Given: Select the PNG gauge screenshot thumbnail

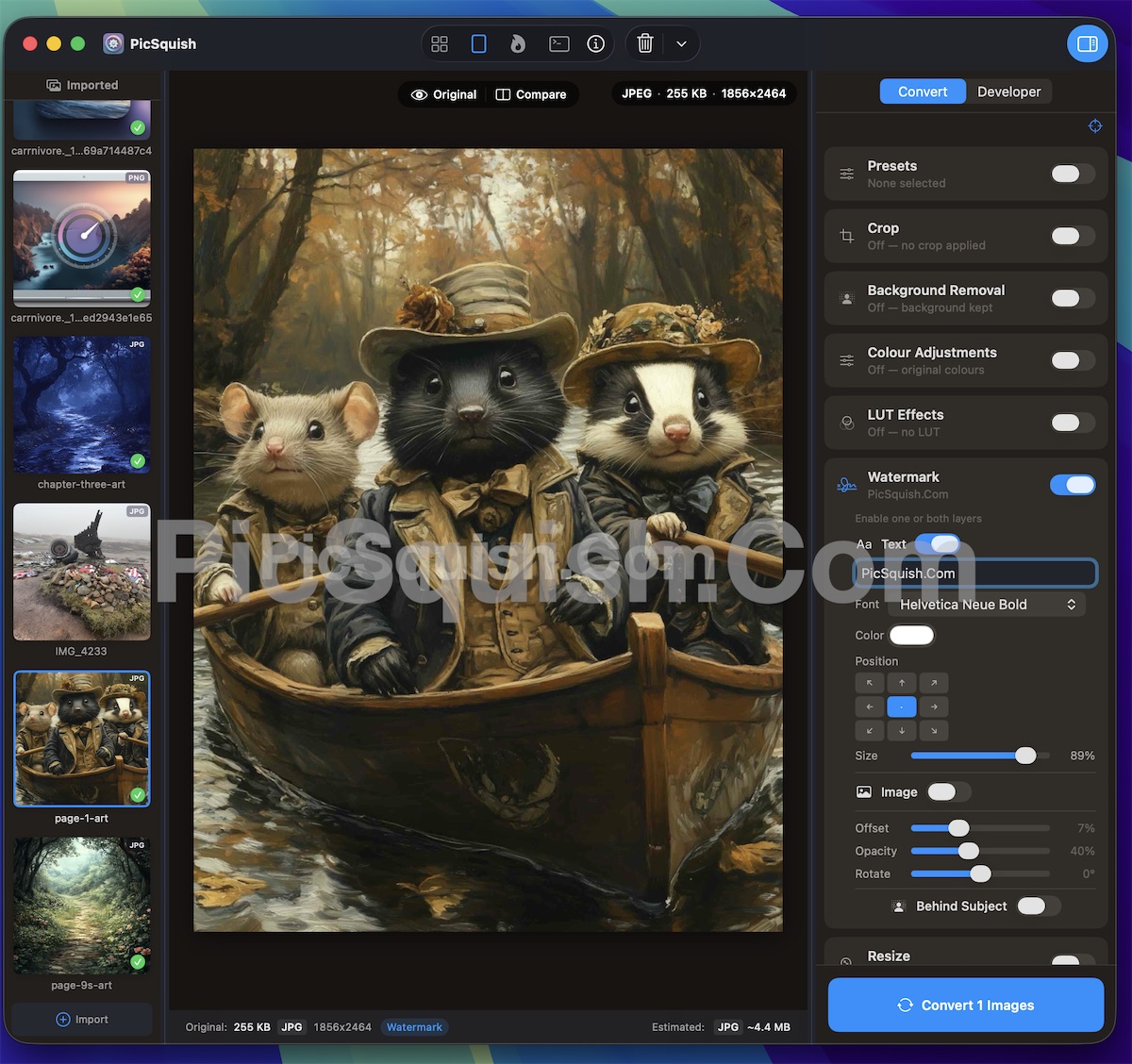Looking at the screenshot, I should point(82,238).
